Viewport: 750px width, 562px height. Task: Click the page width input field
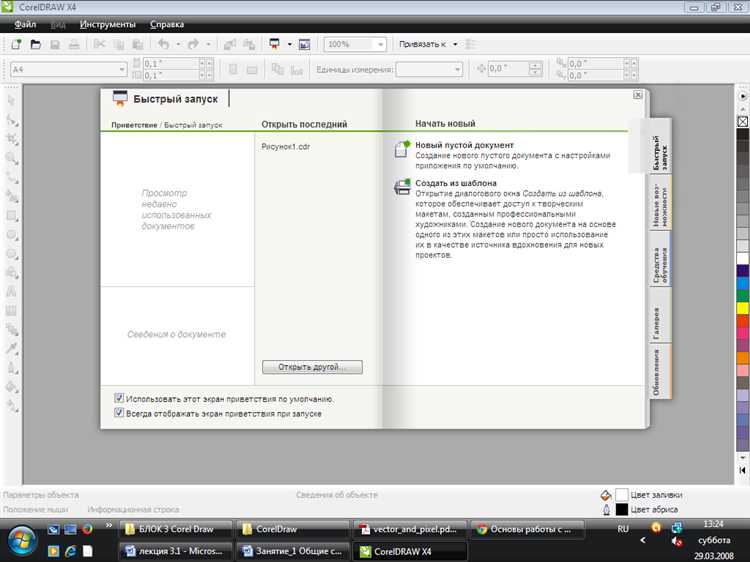[x=170, y=64]
